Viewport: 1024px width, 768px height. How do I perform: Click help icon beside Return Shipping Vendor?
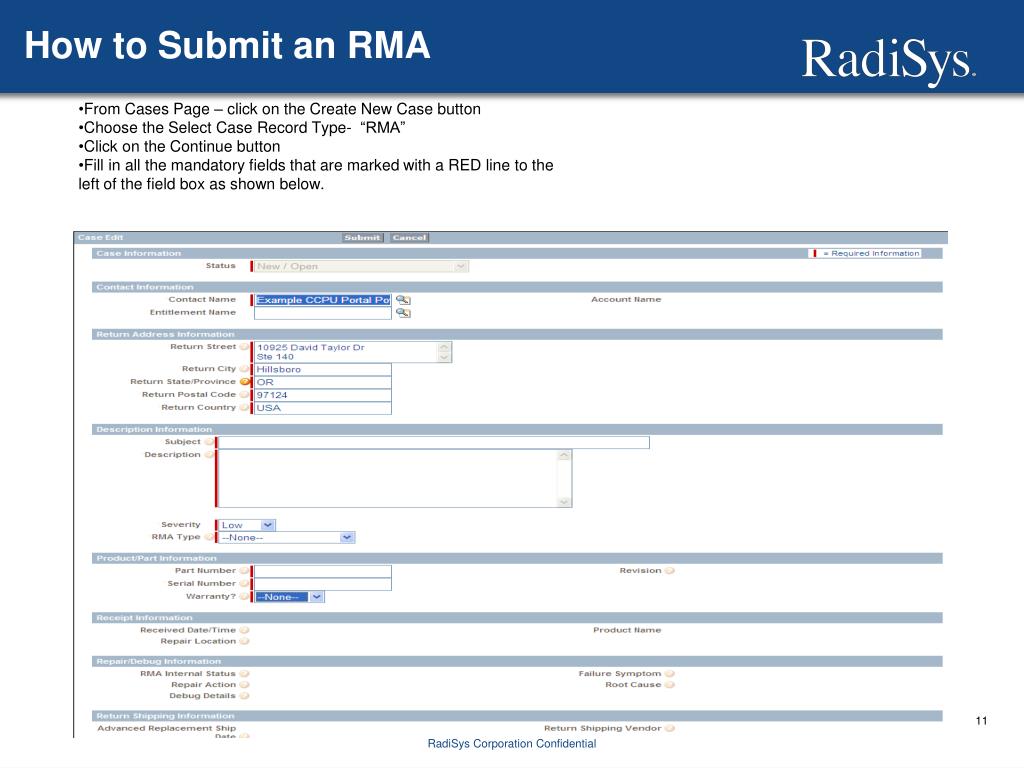[669, 728]
